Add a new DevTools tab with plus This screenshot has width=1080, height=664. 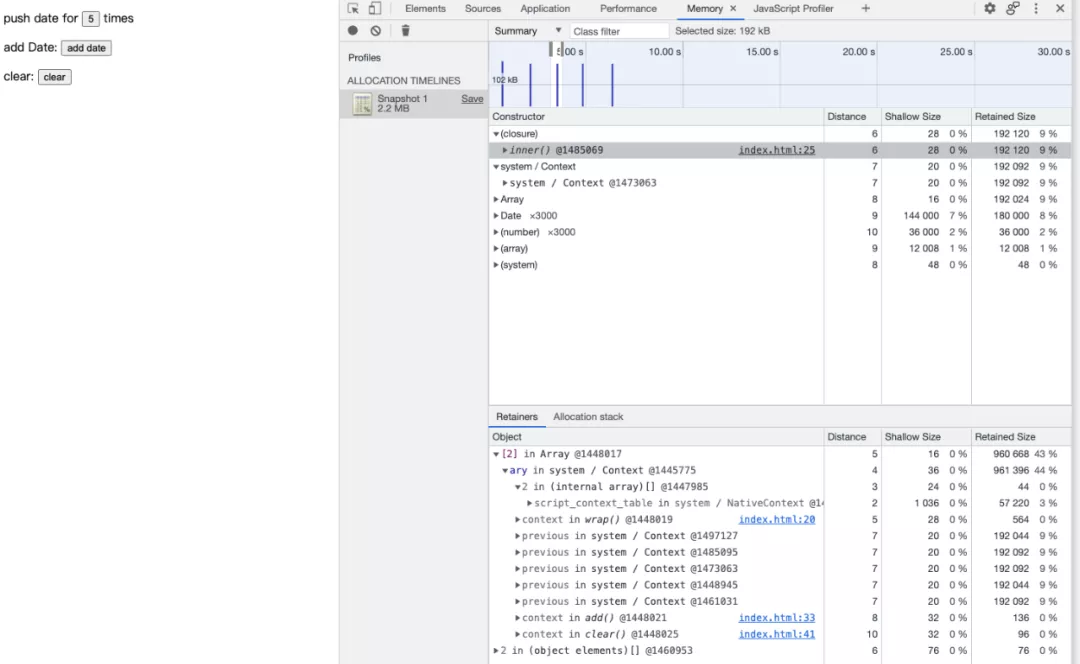[866, 8]
